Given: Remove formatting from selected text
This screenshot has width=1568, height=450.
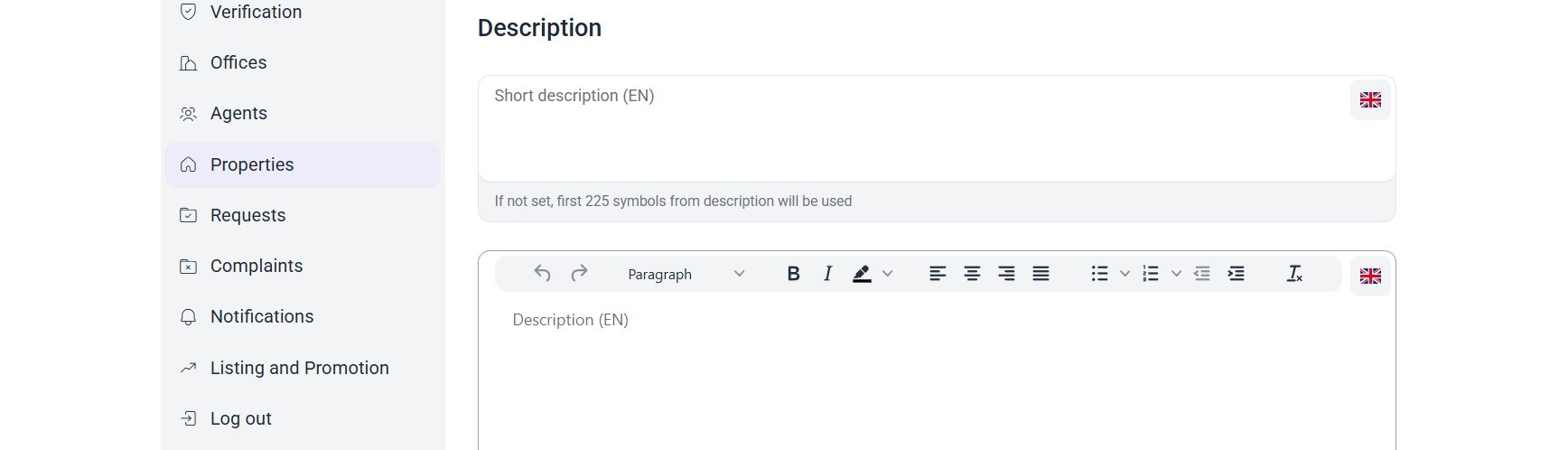Looking at the screenshot, I should pos(1294,273).
